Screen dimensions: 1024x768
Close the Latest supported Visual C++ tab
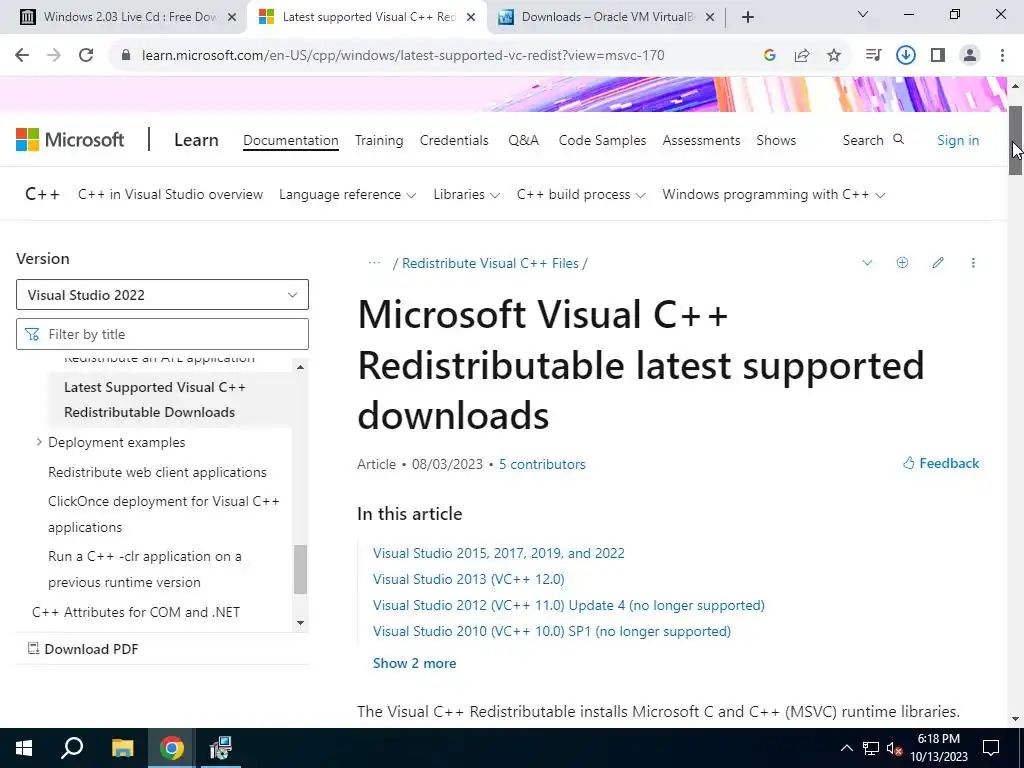(x=471, y=17)
